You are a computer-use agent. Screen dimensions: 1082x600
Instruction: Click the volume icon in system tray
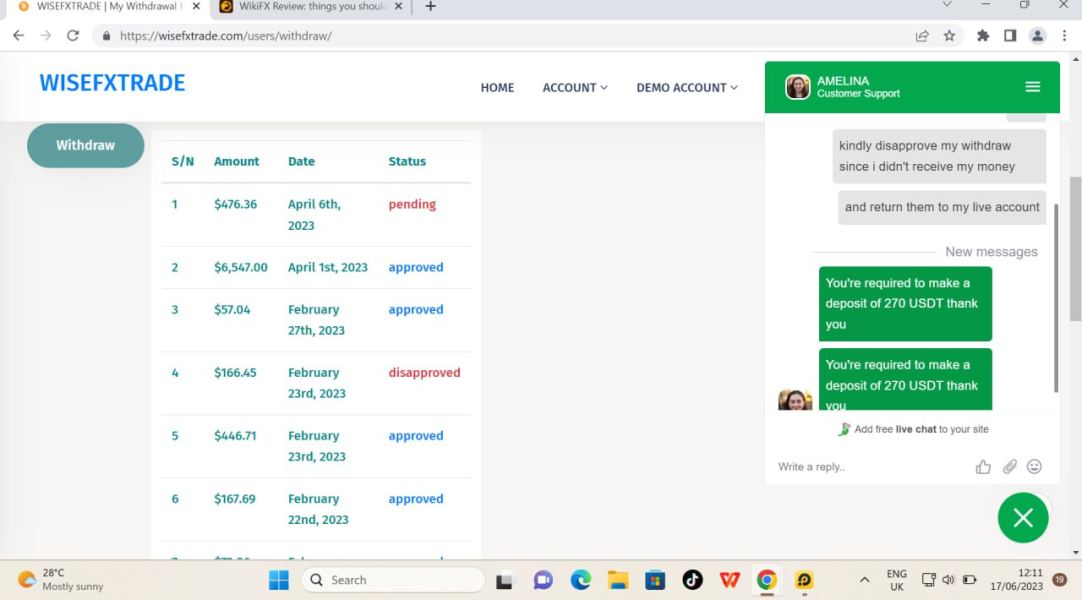pos(948,580)
